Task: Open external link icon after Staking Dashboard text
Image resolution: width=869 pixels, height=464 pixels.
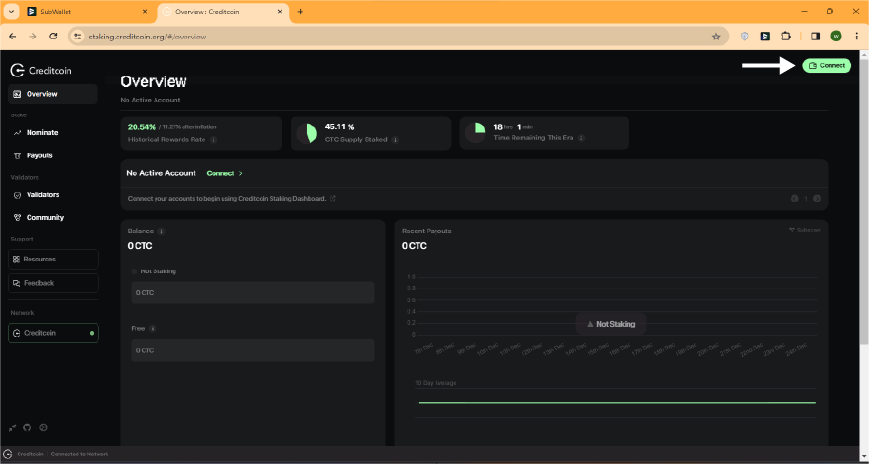Action: [x=333, y=198]
